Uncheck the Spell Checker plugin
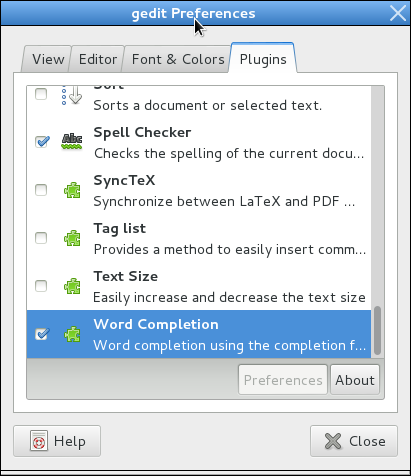 coord(42,142)
